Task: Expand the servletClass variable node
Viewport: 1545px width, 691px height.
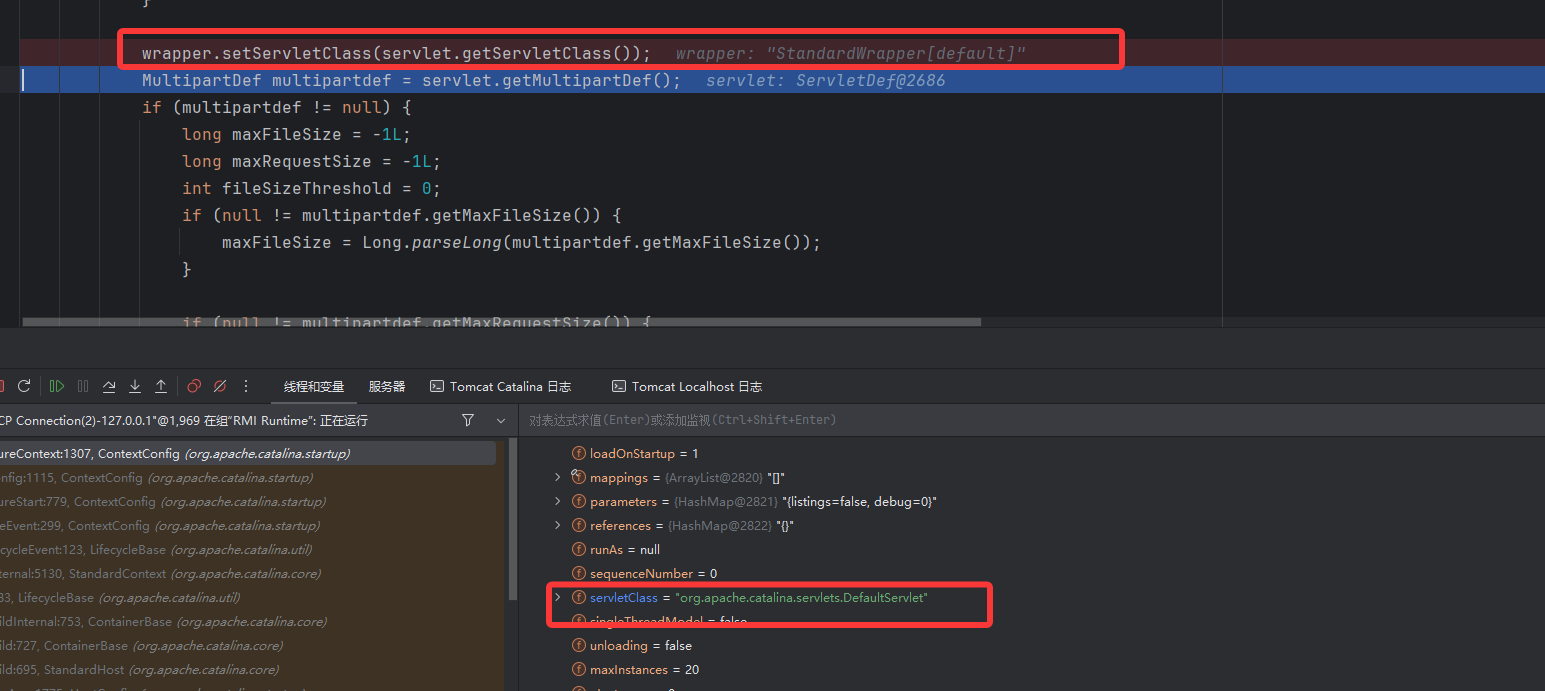Action: point(558,597)
